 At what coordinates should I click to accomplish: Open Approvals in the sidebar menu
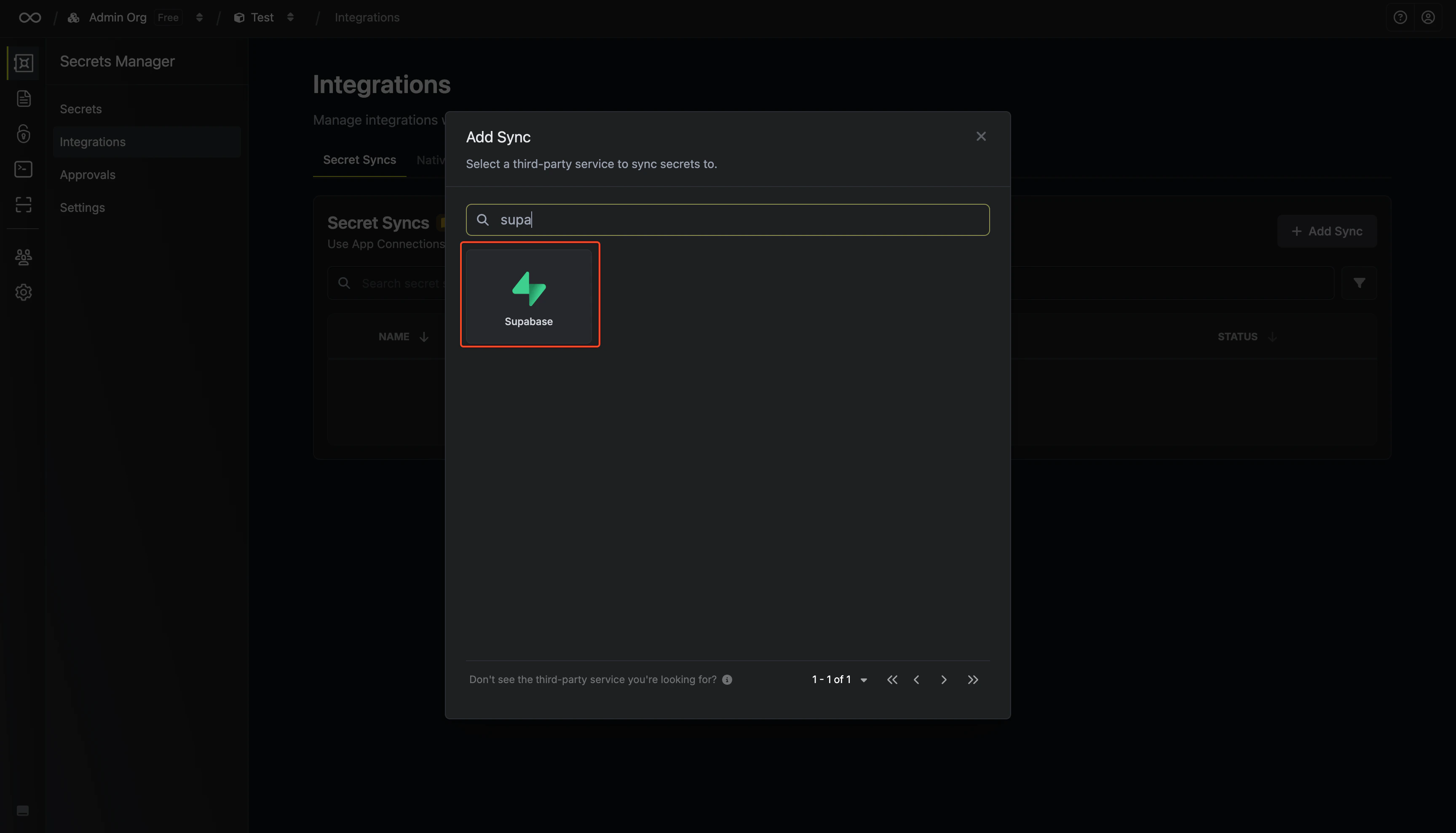pyautogui.click(x=147, y=175)
